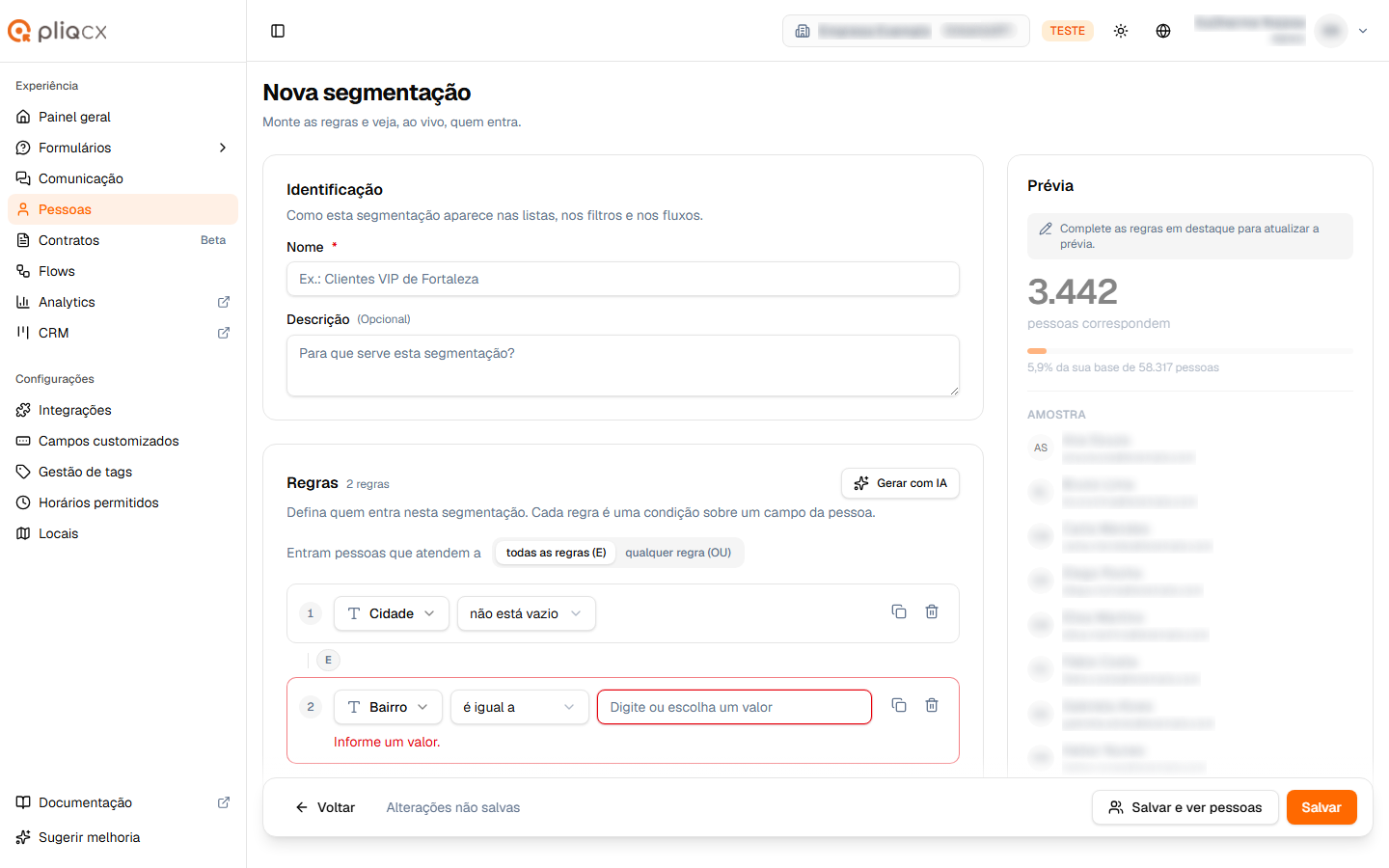Viewport: 1389px width, 868px height.
Task: Open language selector globe icon
Action: tap(1163, 31)
